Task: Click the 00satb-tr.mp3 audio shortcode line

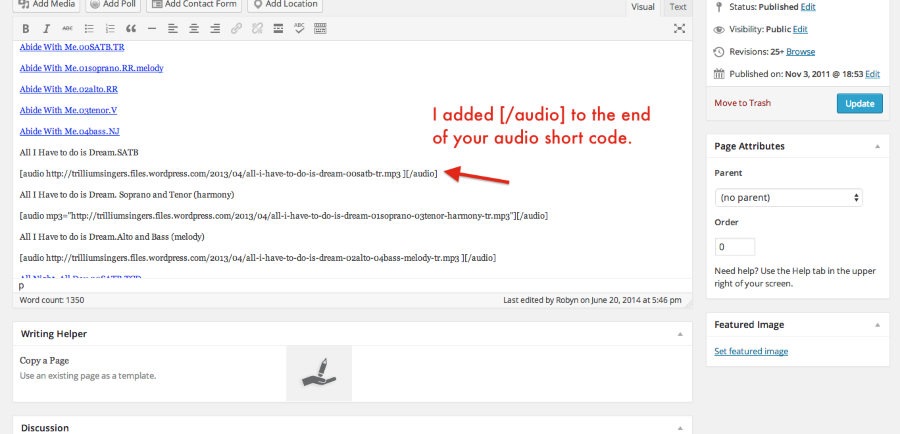Action: pos(228,173)
